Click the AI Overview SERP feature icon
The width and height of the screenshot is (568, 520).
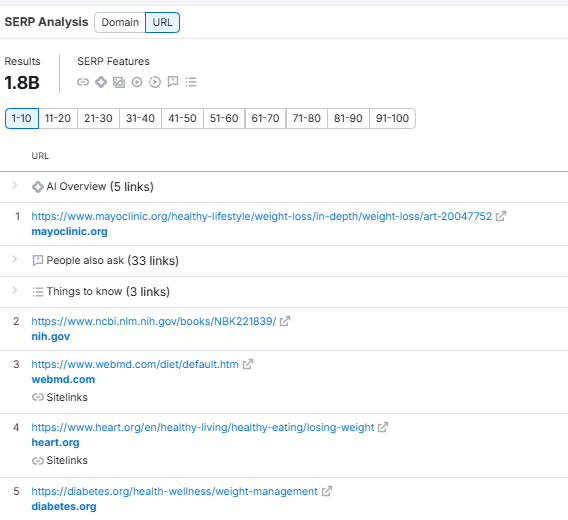coord(101,82)
